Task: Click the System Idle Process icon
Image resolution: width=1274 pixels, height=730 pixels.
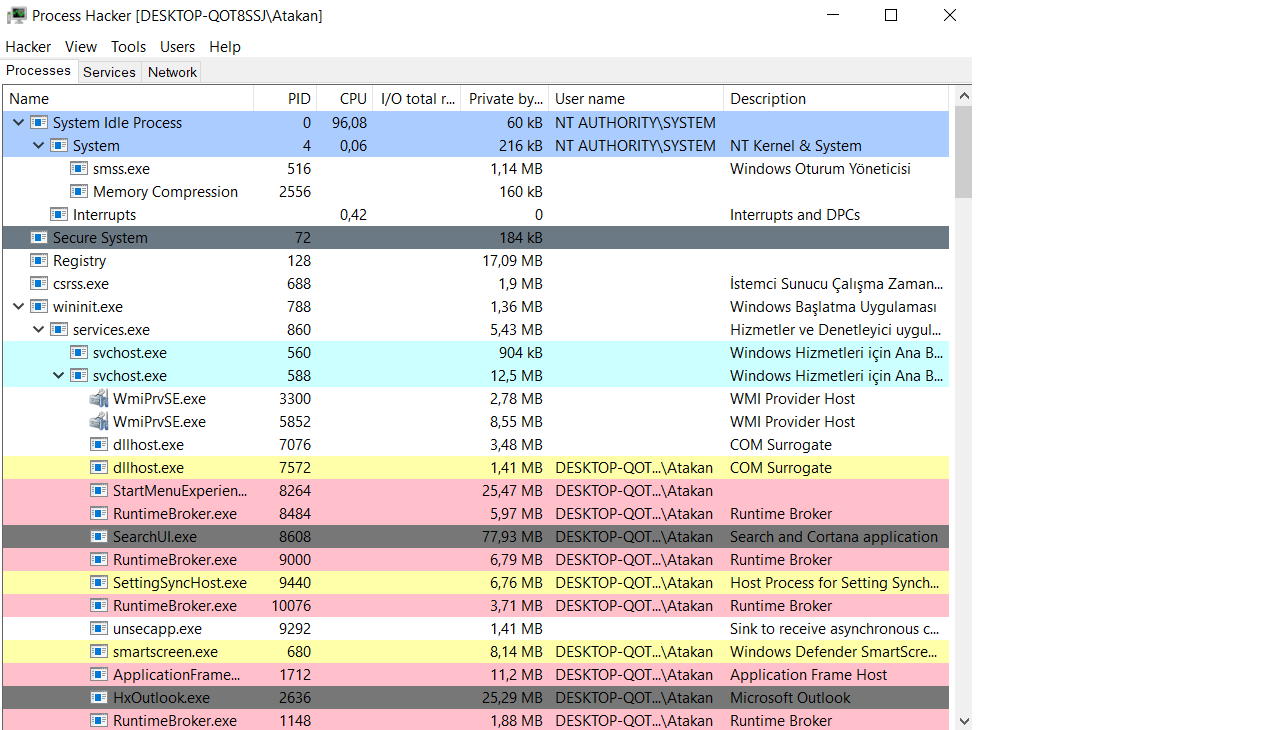Action: (39, 123)
